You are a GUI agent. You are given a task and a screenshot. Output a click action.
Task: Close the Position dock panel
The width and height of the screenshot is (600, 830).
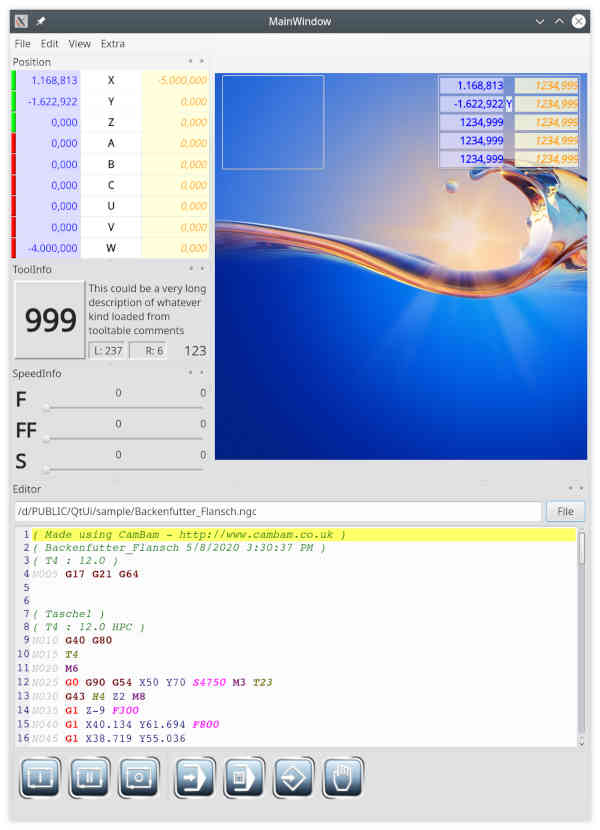[202, 61]
